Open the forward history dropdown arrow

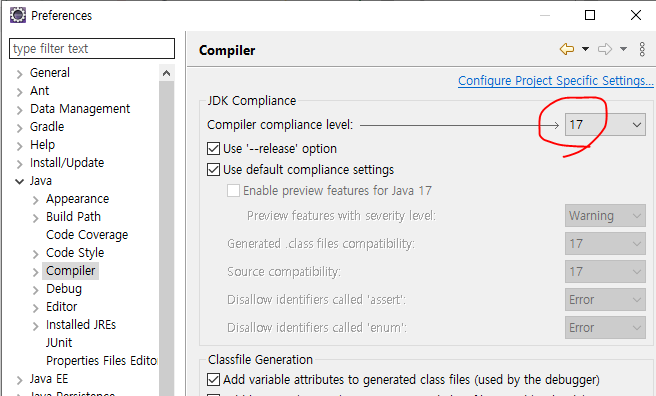623,49
